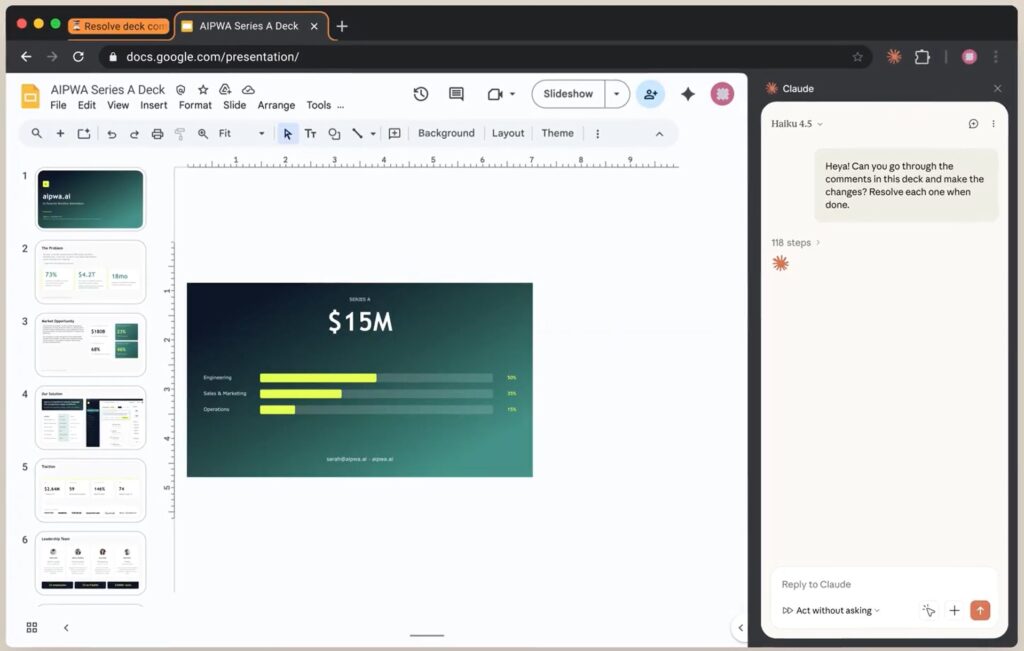Collapse the toolbar with the up chevron
This screenshot has height=651, width=1024.
click(659, 133)
